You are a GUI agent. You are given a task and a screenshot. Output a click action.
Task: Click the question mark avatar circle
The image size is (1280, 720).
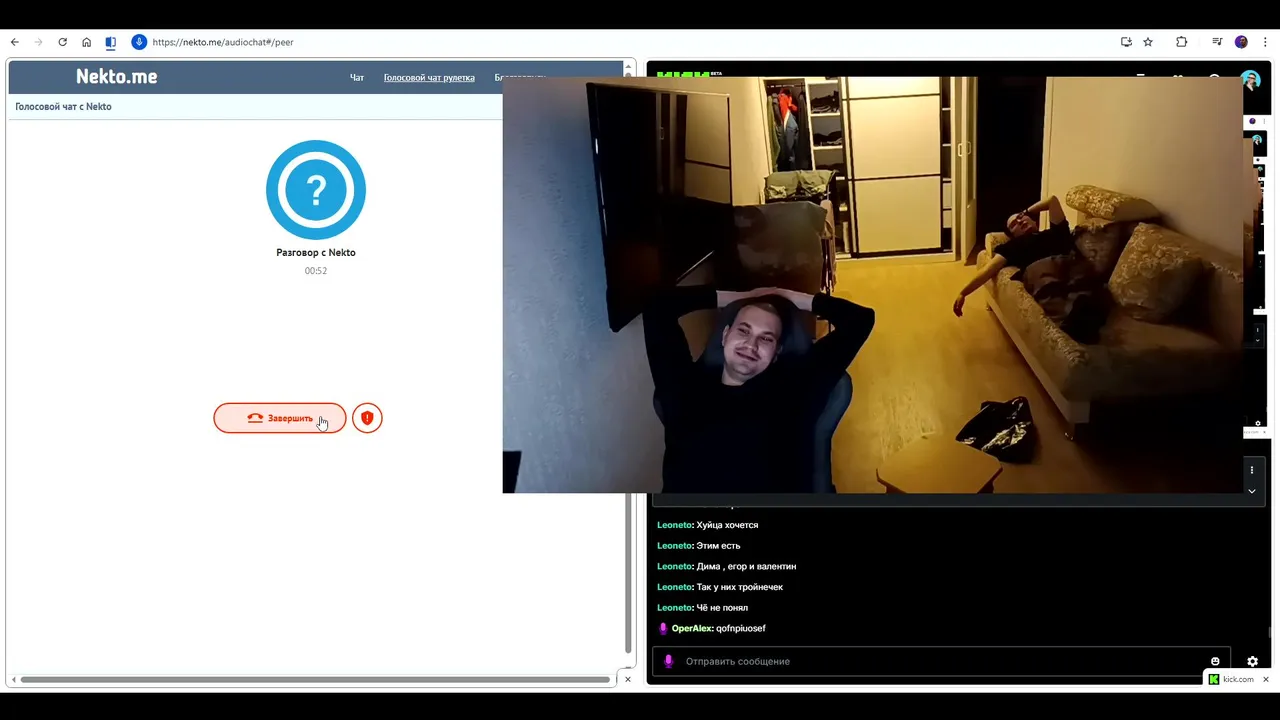316,190
